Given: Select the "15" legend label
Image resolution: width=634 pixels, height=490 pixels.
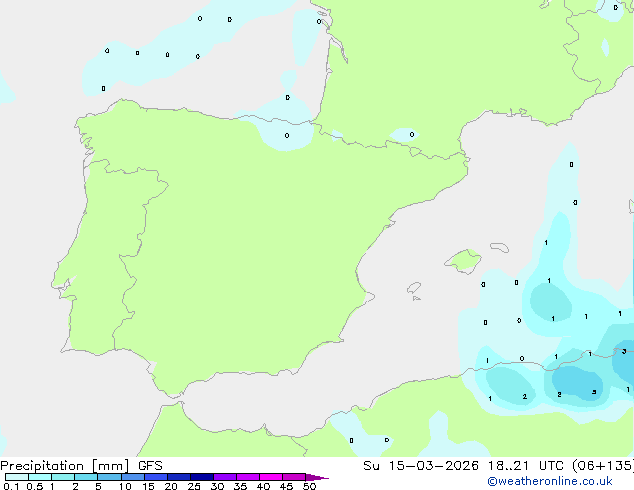Looking at the screenshot, I should click(148, 486).
